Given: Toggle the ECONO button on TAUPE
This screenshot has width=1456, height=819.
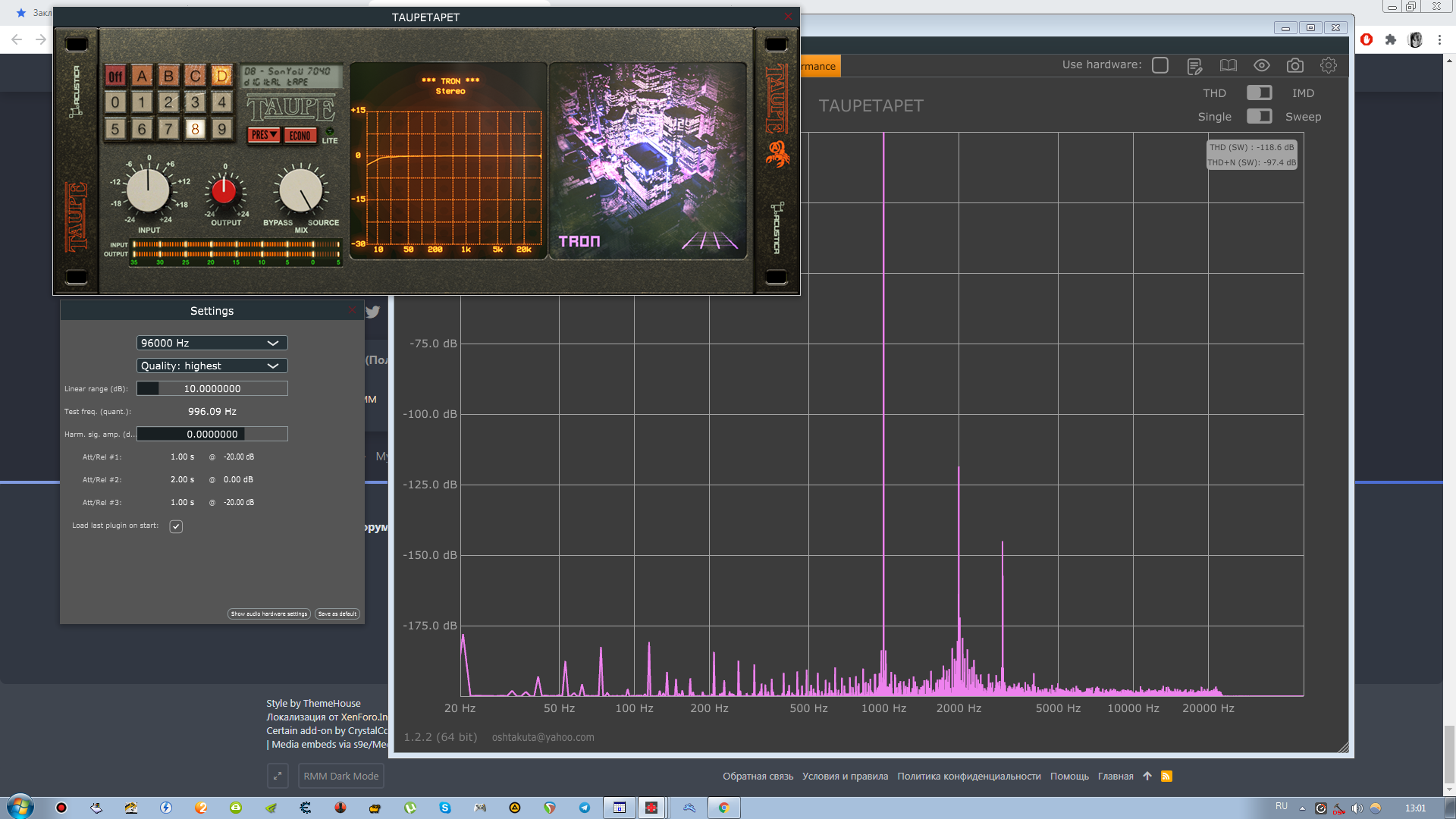Looking at the screenshot, I should tap(300, 136).
